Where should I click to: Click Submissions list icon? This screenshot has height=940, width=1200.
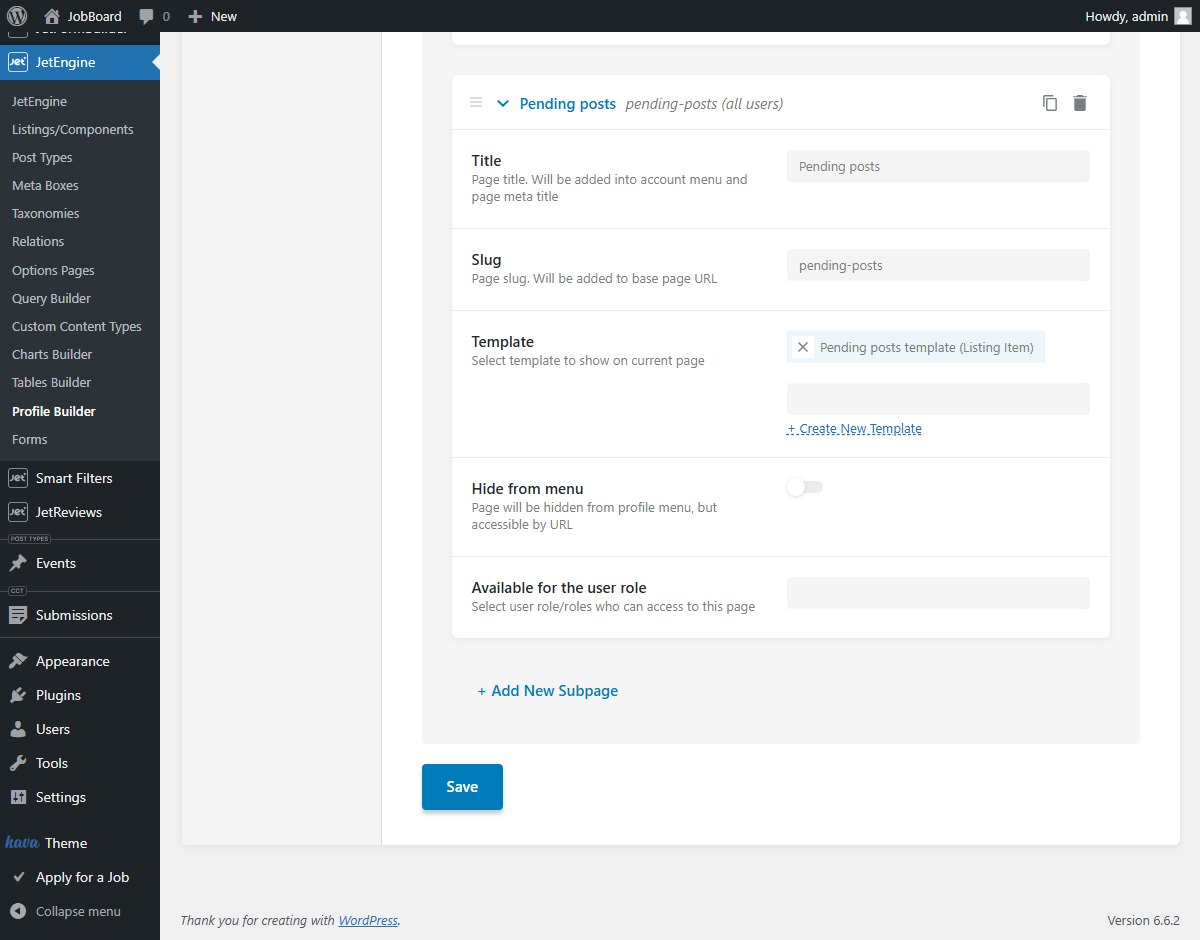[18, 615]
